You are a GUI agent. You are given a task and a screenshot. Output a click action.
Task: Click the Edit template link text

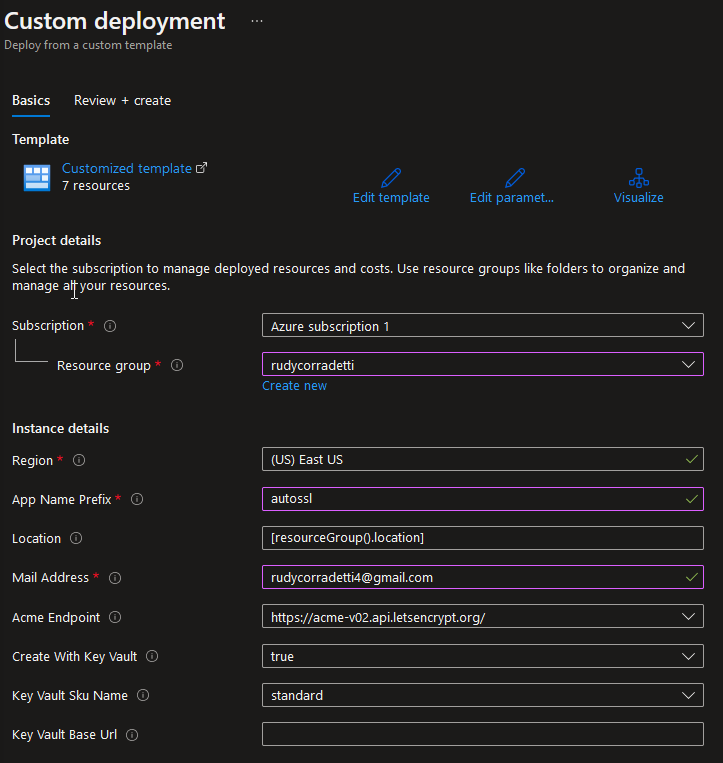[391, 198]
